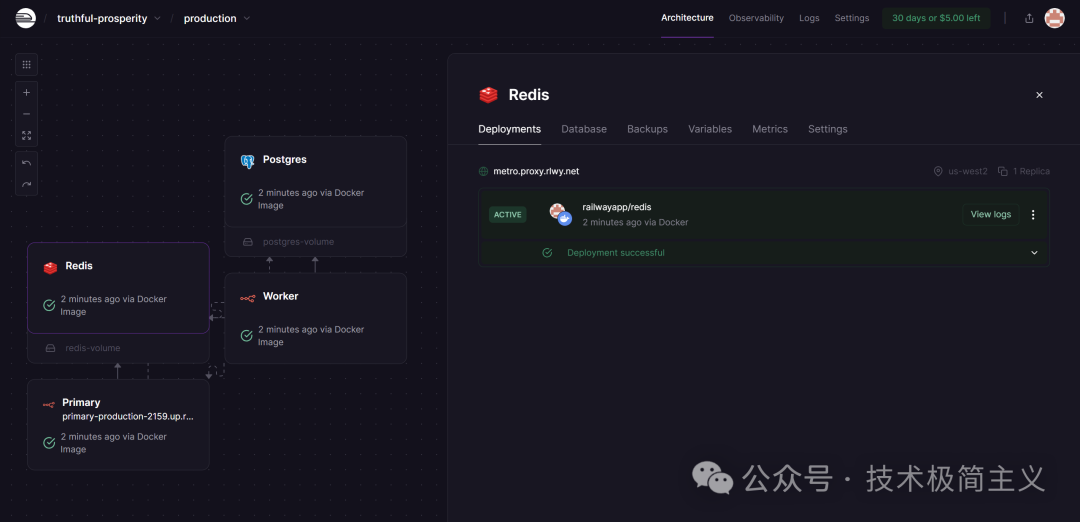This screenshot has width=1080, height=522.
Task: Open the primary-production-2159 domain link
Action: click(x=128, y=417)
